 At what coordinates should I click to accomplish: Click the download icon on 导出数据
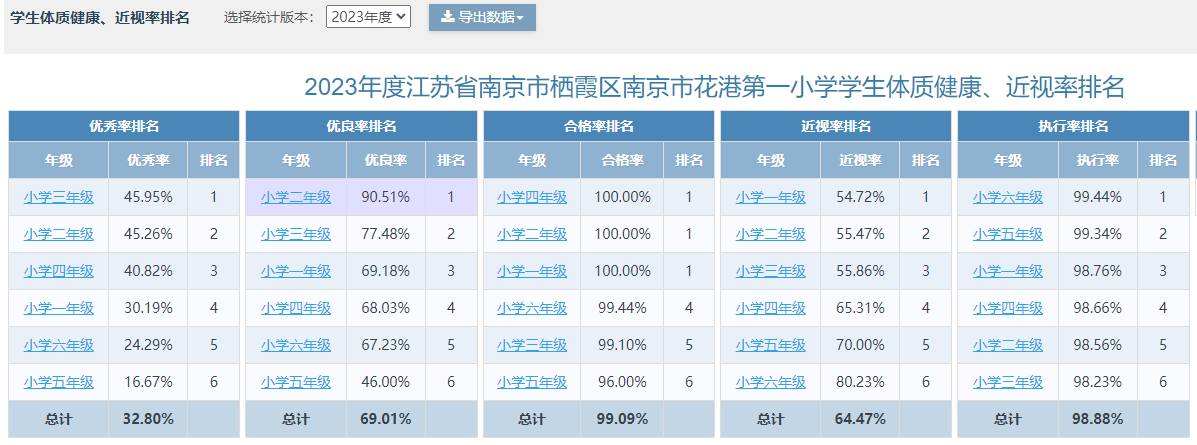[x=447, y=17]
